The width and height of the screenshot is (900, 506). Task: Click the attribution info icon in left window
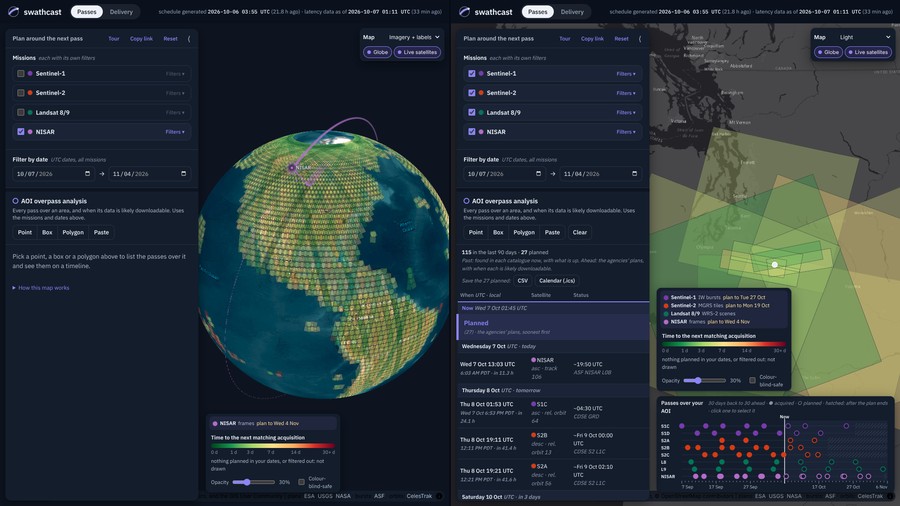click(x=439, y=496)
